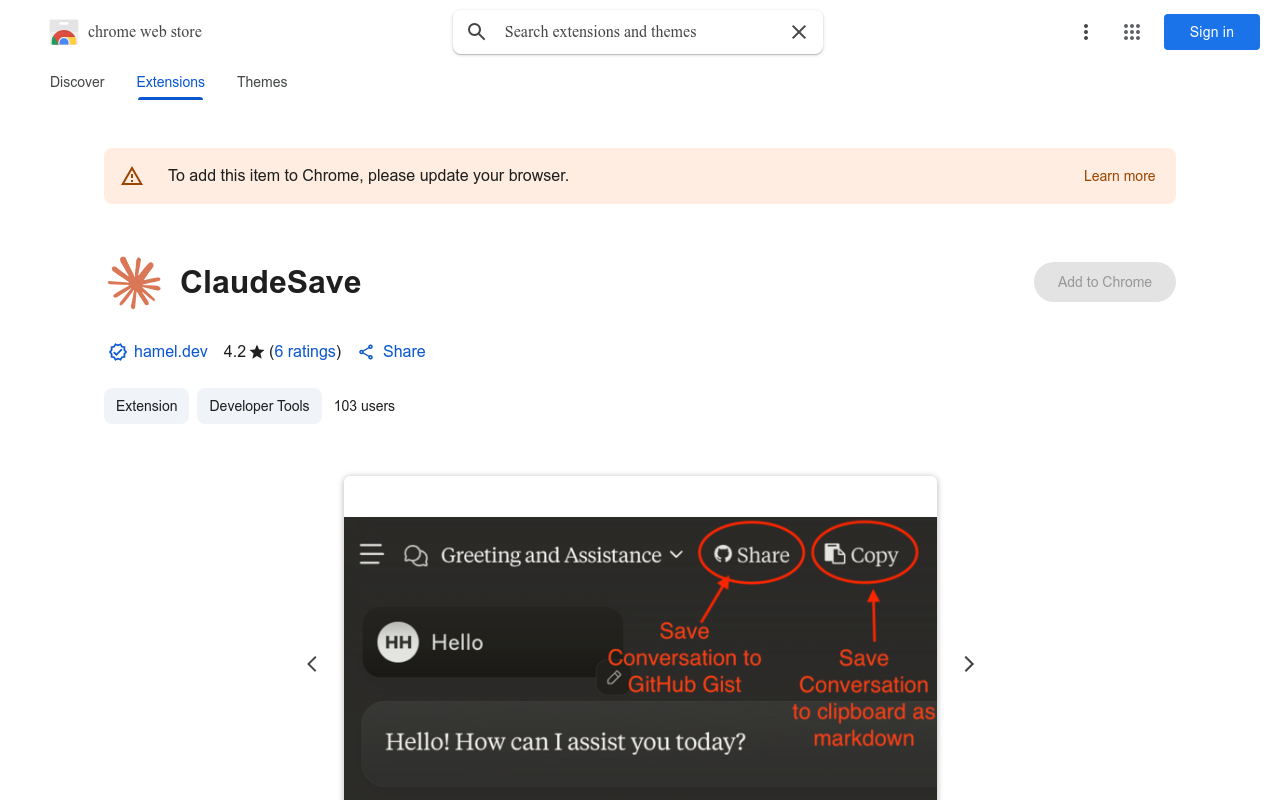Open the hamel.dev publisher link
This screenshot has width=1280, height=800.
[171, 352]
